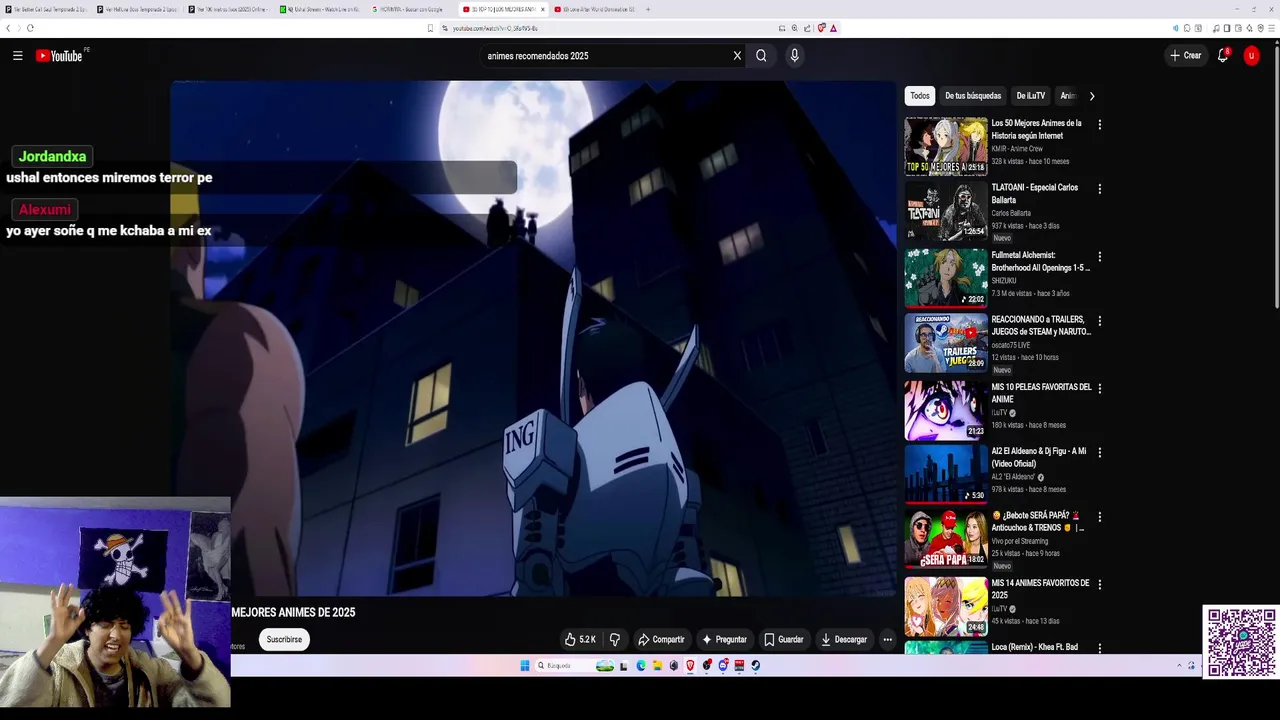The width and height of the screenshot is (1280, 720).
Task: Select the De iLuTV chip
Action: [1030, 96]
